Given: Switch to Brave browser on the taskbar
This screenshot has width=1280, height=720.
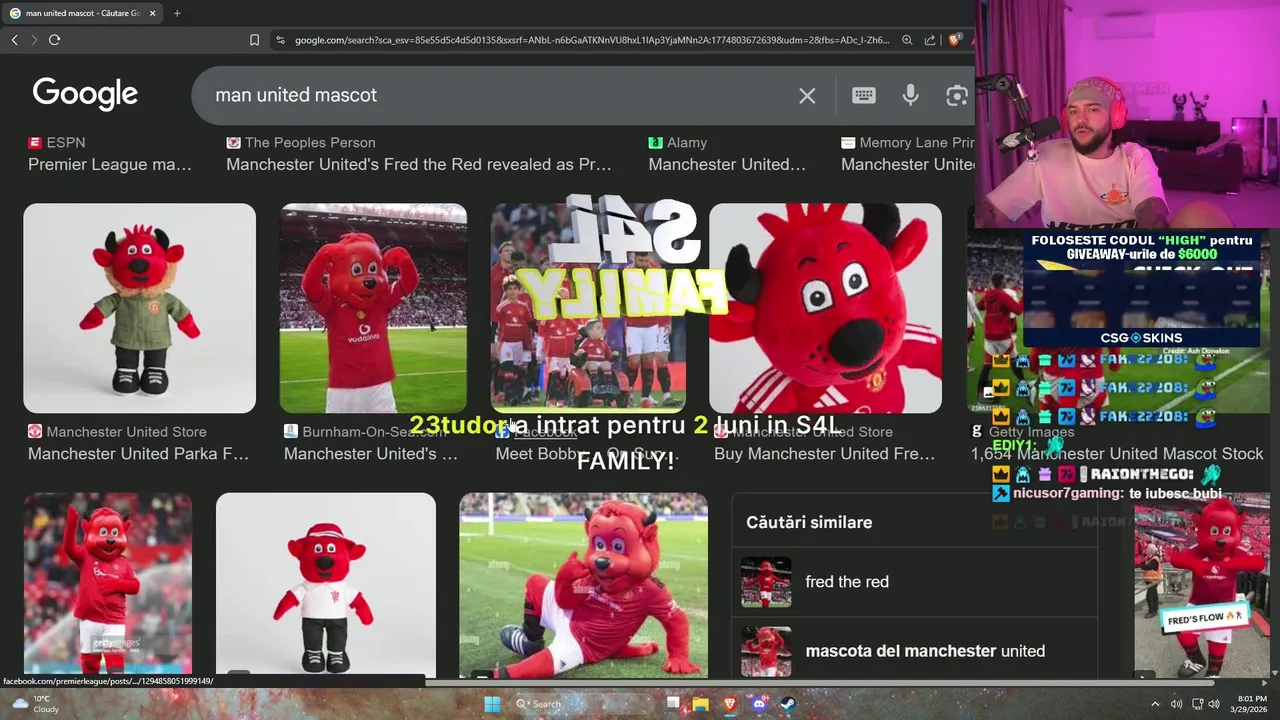Looking at the screenshot, I should [x=730, y=704].
